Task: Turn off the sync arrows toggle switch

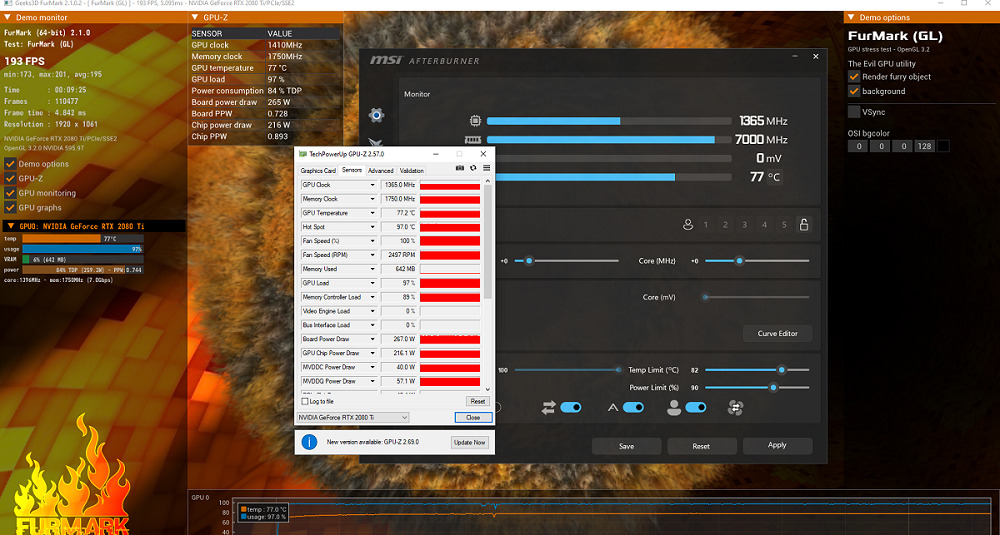Action: [571, 407]
